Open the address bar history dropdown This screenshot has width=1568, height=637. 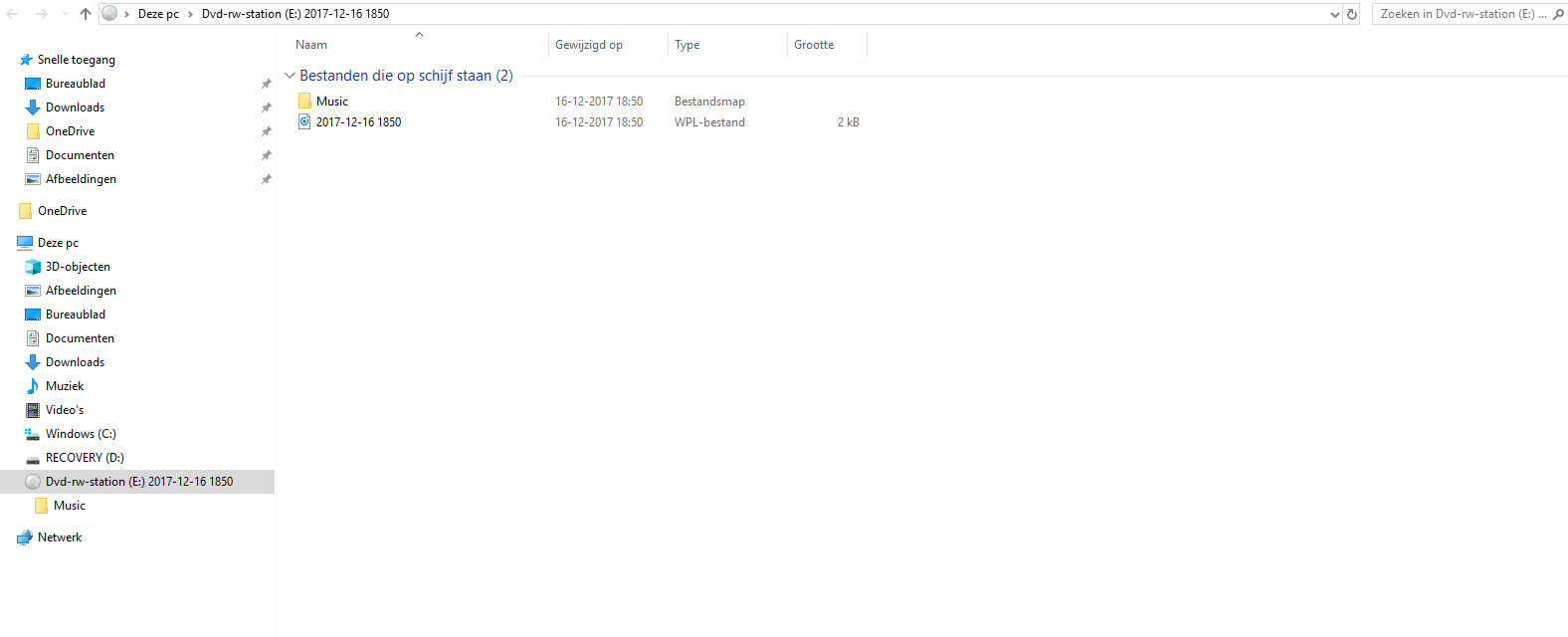pyautogui.click(x=1335, y=14)
